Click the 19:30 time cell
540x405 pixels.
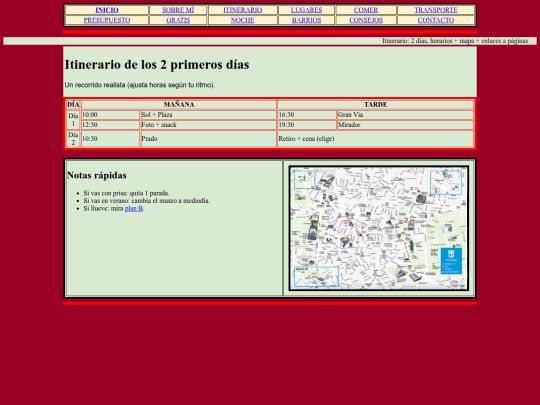click(x=307, y=125)
